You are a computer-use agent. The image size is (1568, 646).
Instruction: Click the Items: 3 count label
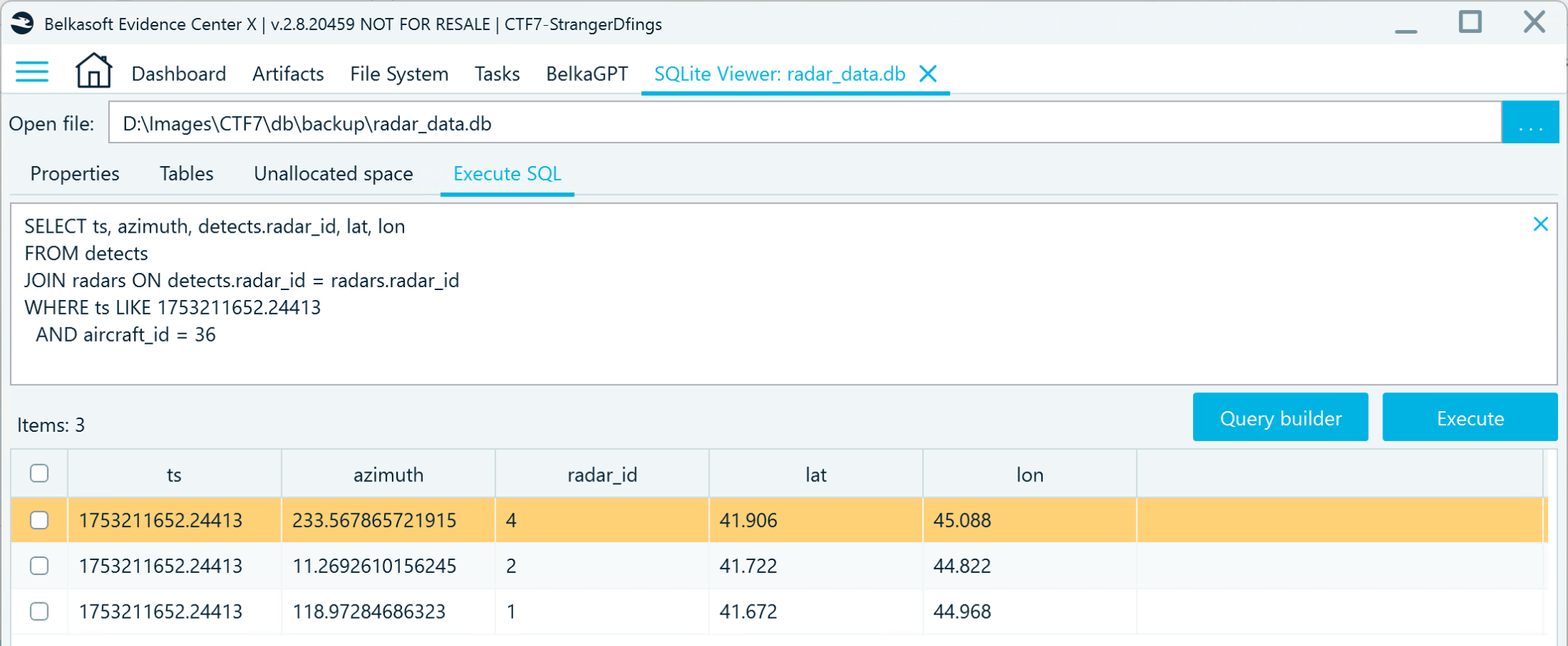click(x=51, y=425)
